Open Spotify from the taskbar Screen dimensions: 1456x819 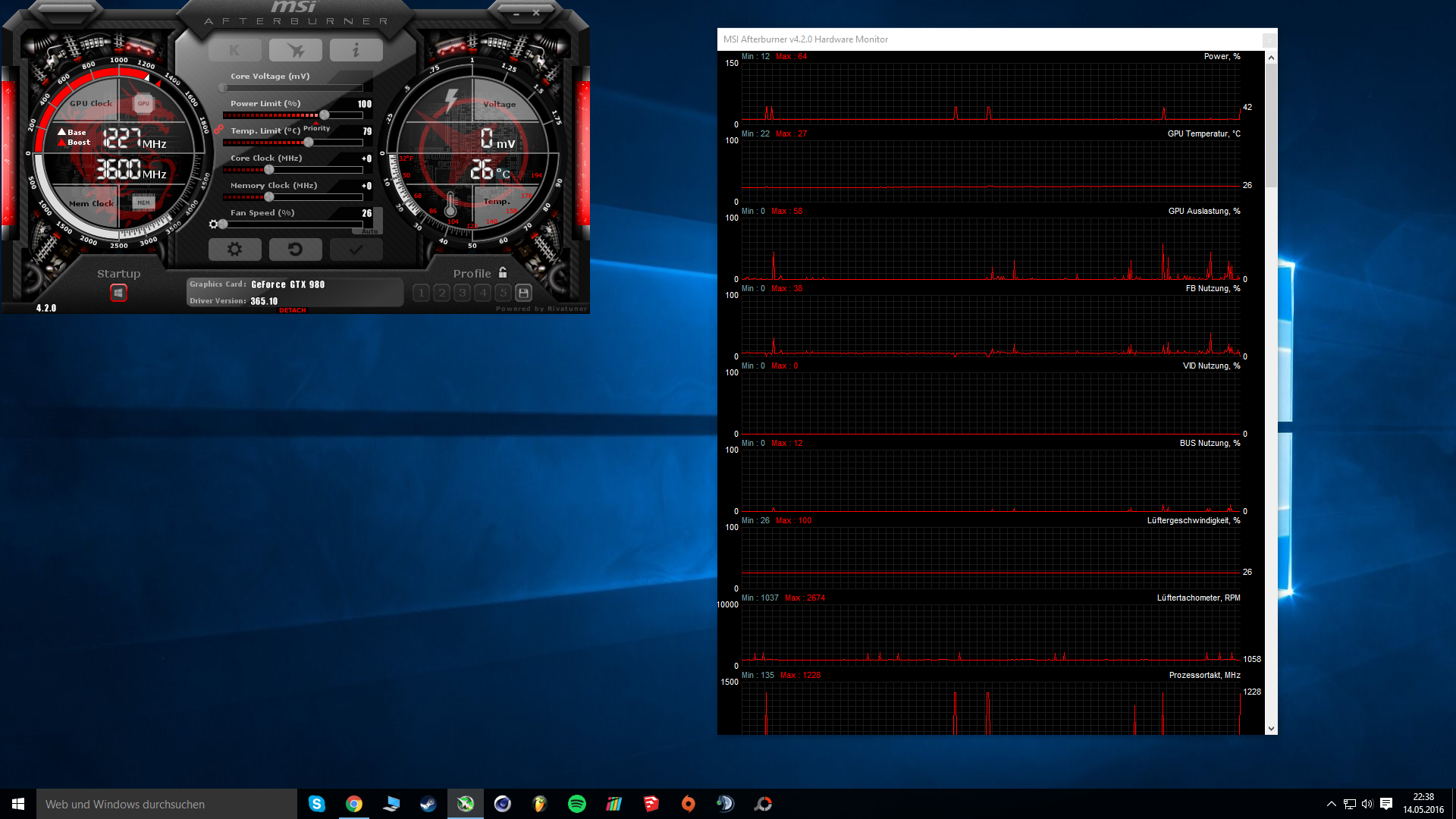(577, 804)
